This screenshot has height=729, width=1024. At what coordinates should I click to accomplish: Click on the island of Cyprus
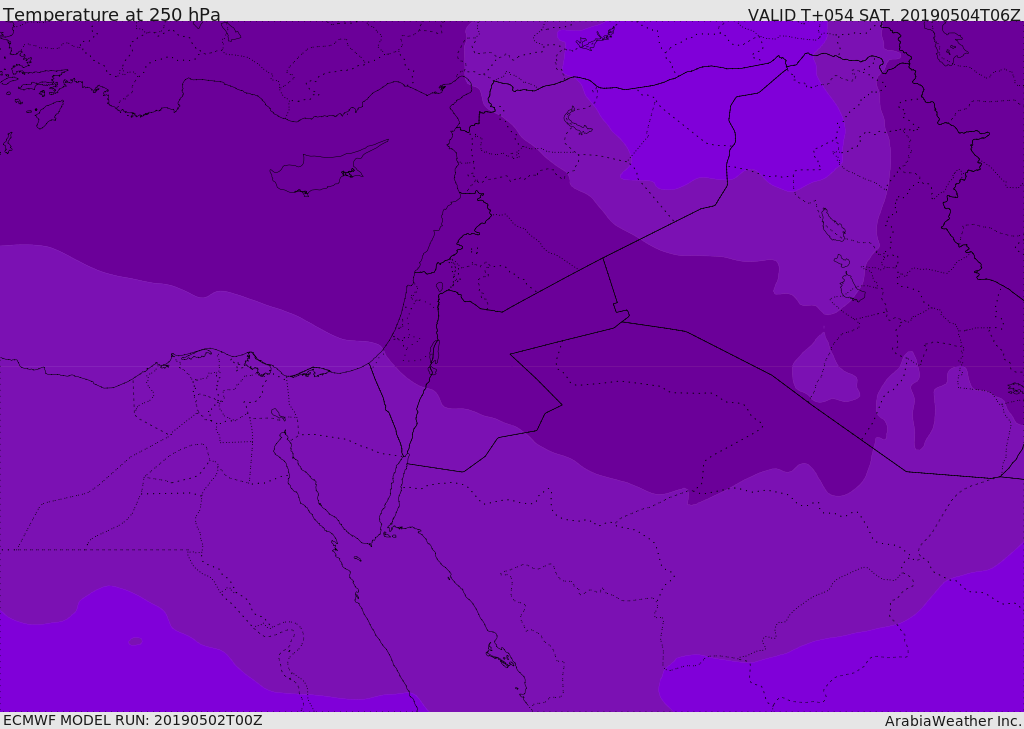click(318, 172)
